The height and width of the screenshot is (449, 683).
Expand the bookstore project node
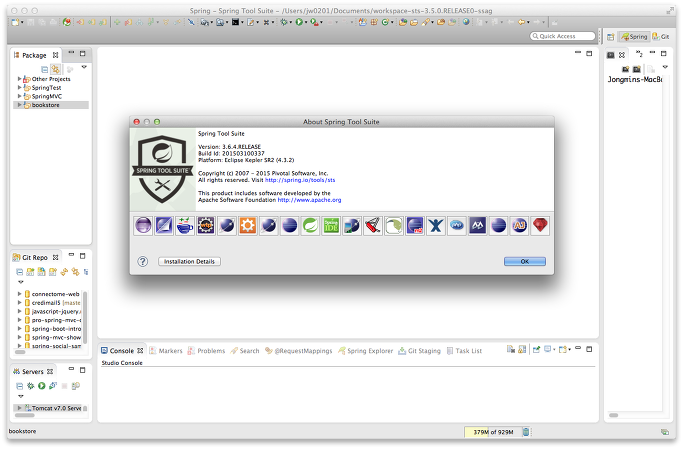point(19,105)
